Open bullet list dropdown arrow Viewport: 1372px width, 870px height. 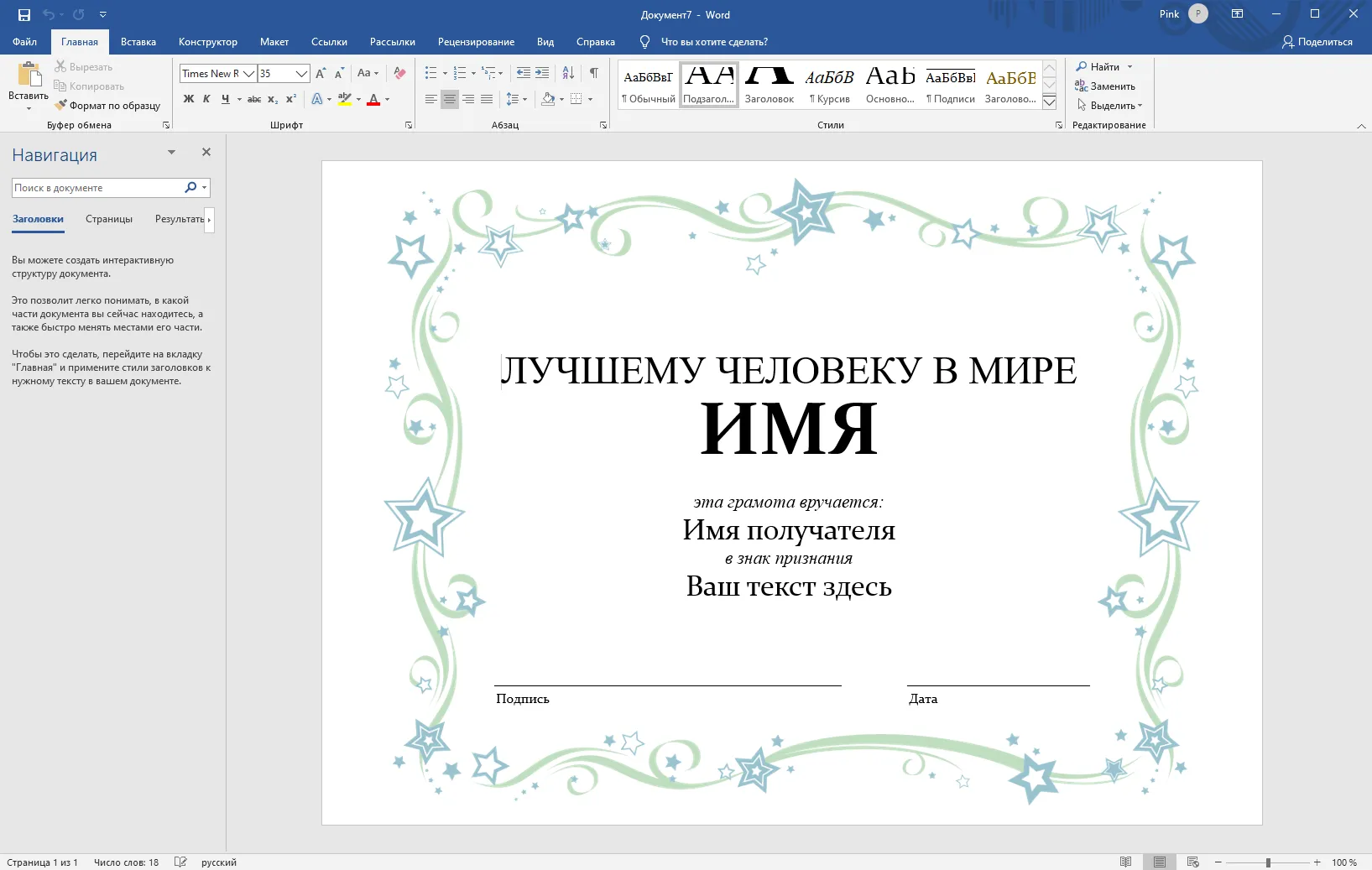(x=445, y=73)
